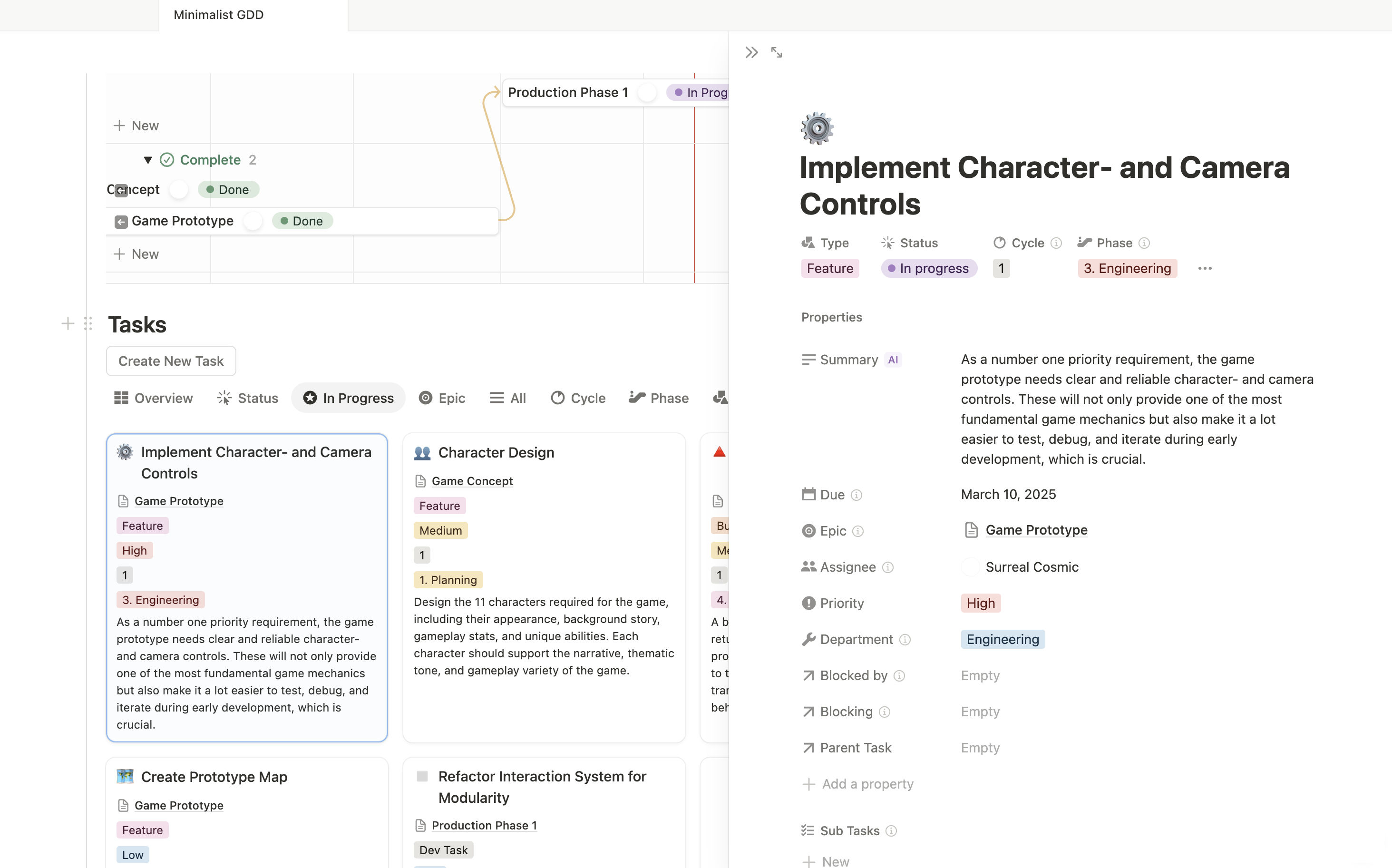Viewport: 1392px width, 868px height.
Task: Open Type dropdown showing Feature
Action: click(x=829, y=268)
